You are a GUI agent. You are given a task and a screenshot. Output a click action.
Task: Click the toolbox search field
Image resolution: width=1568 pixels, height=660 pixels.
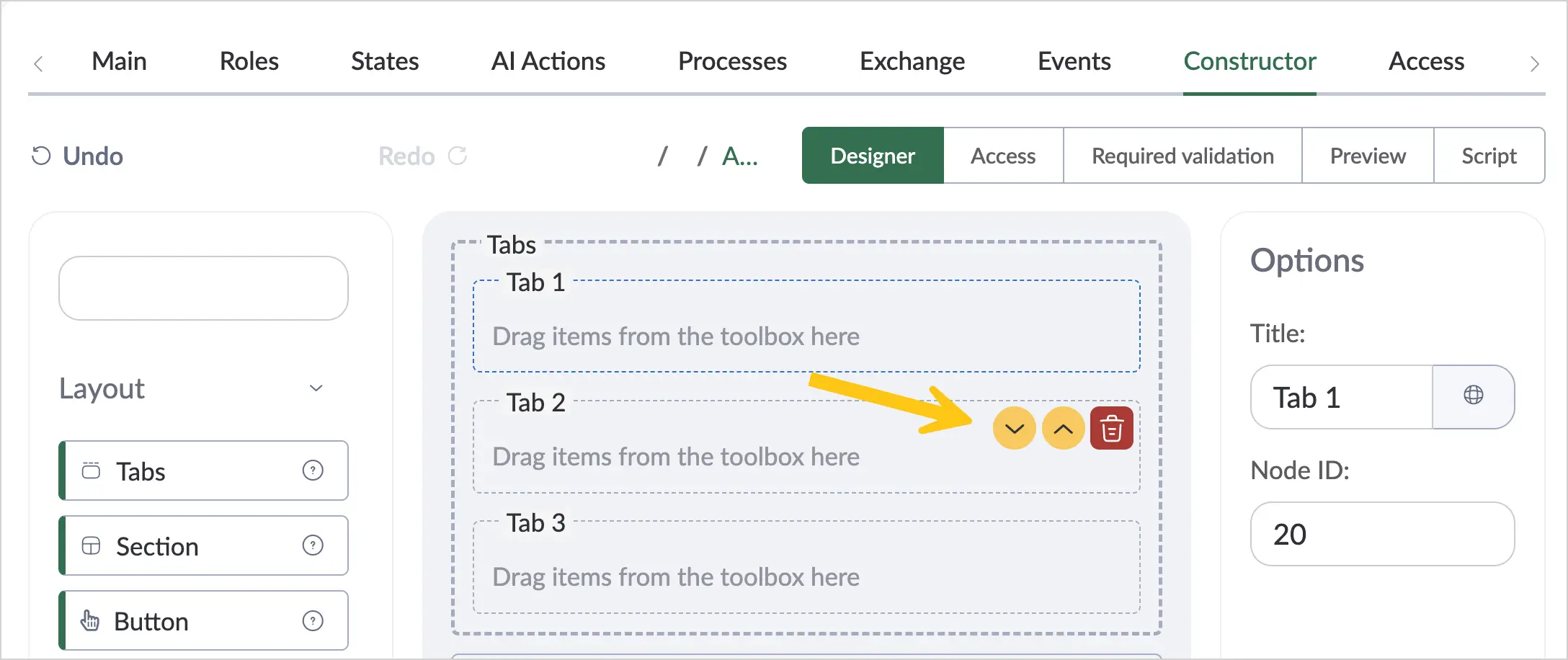click(x=203, y=288)
